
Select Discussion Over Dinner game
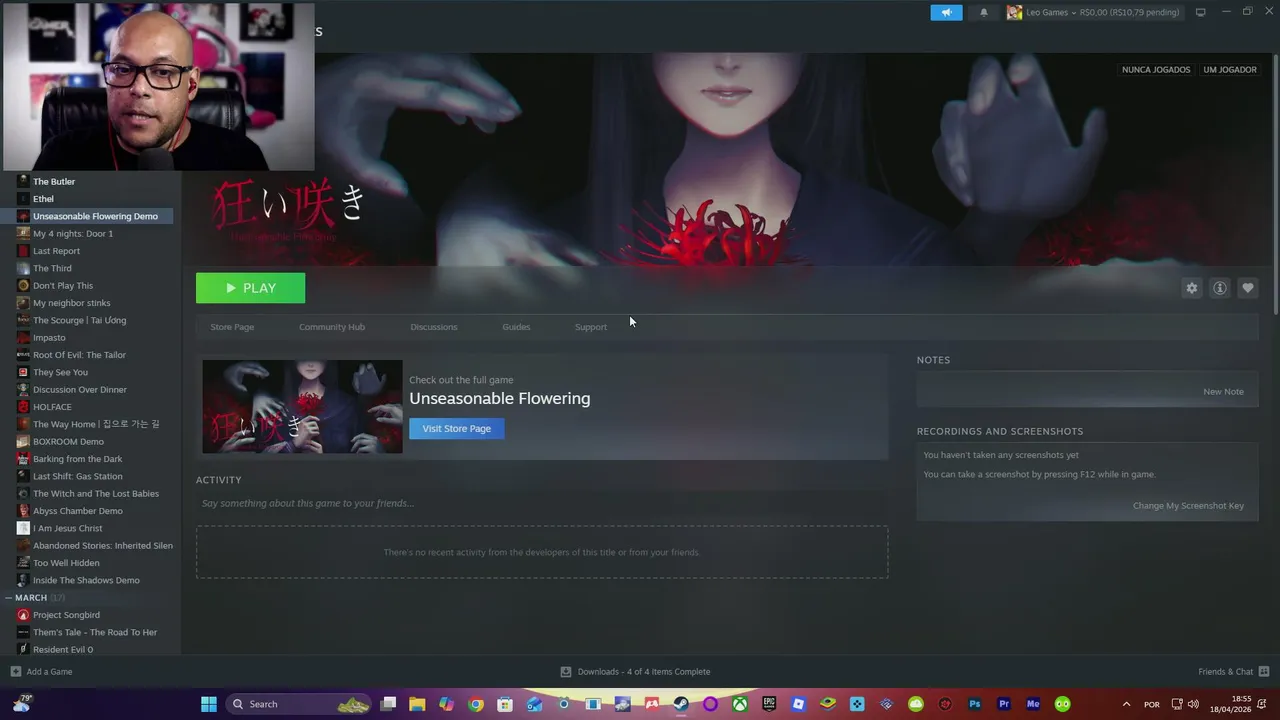(80, 390)
